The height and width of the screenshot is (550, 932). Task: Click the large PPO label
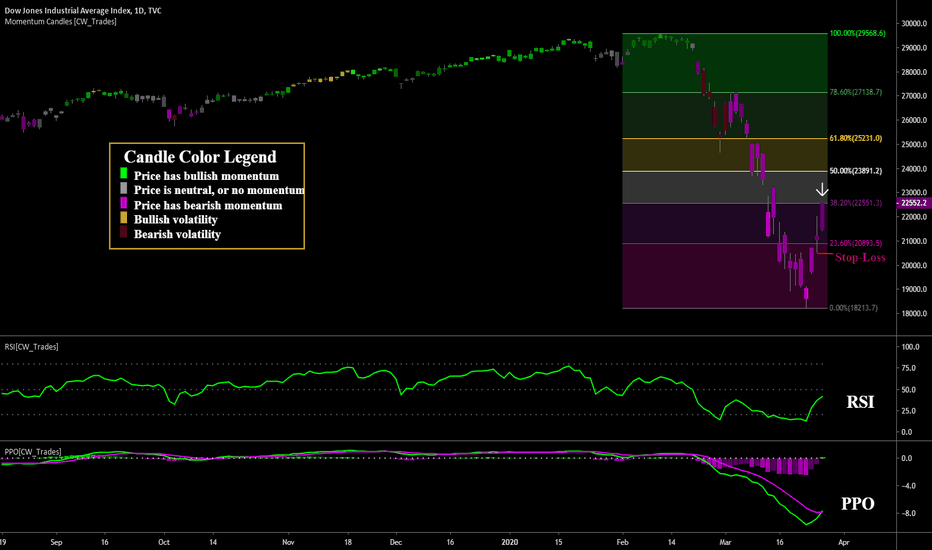[x=858, y=504]
